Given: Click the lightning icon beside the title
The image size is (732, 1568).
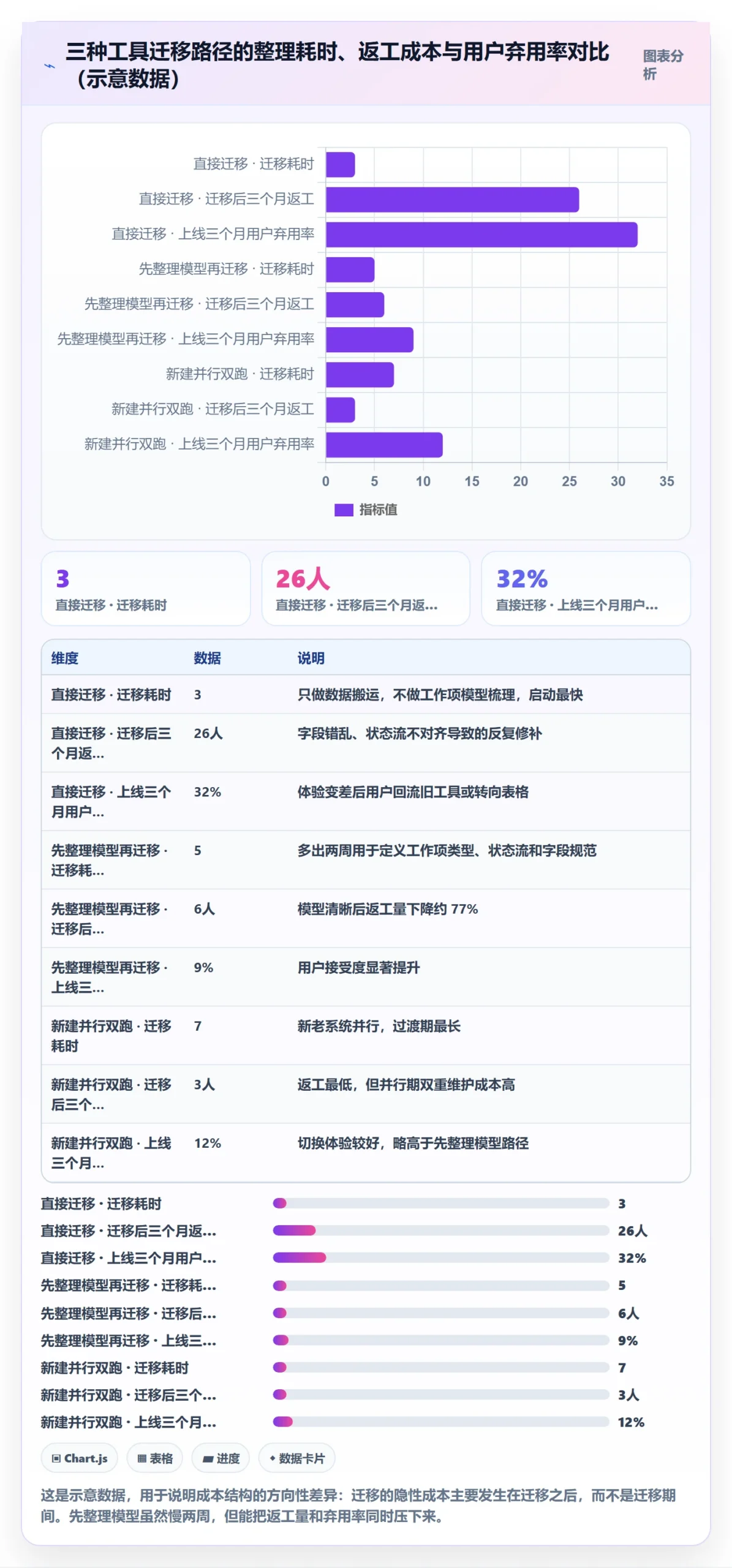Looking at the screenshot, I should point(50,66).
